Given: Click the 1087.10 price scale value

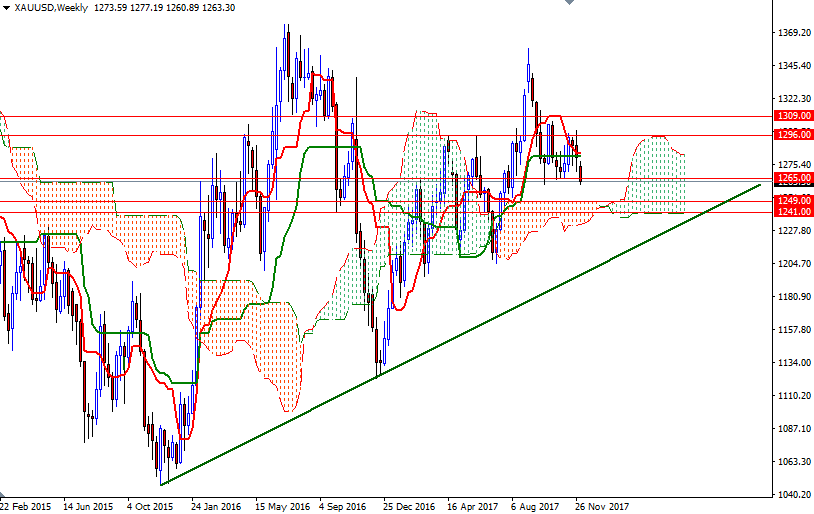Looking at the screenshot, I should (794, 428).
